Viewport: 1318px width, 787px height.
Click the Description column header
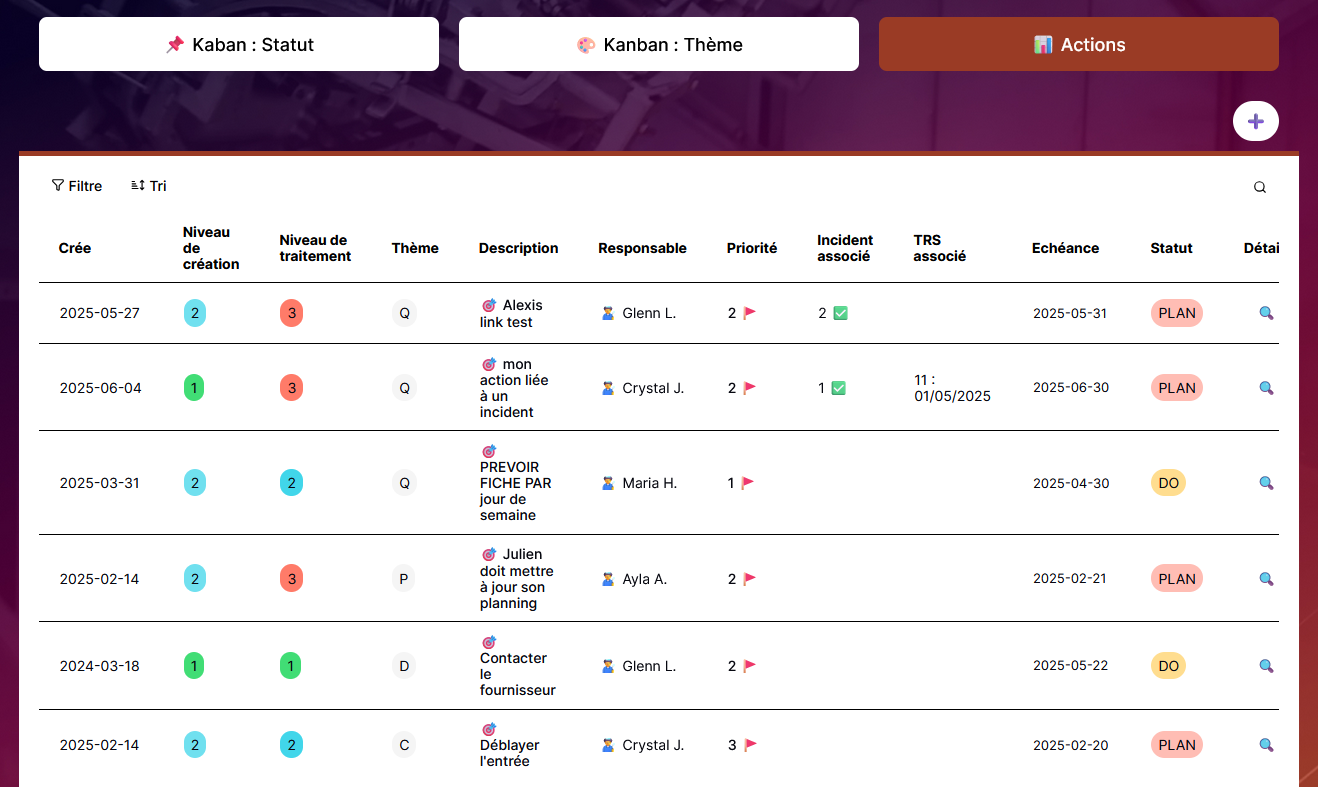point(518,248)
